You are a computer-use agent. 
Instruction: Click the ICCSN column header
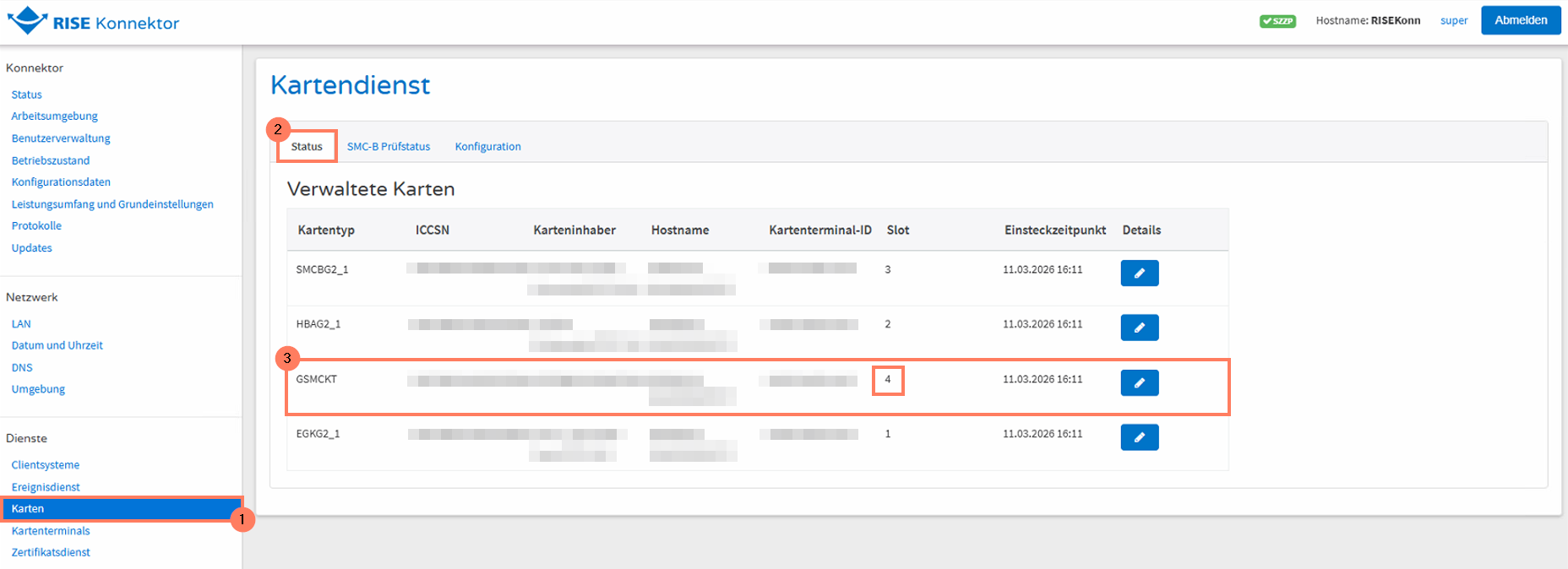pyautogui.click(x=432, y=230)
